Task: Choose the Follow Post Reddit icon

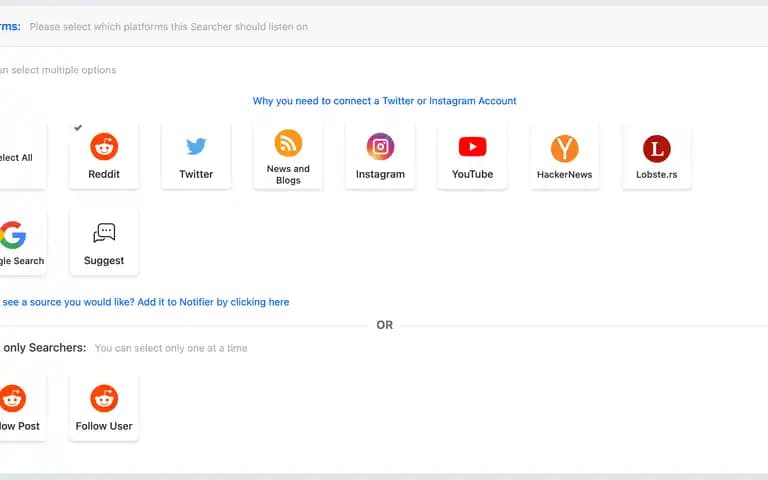Action: pos(13,398)
